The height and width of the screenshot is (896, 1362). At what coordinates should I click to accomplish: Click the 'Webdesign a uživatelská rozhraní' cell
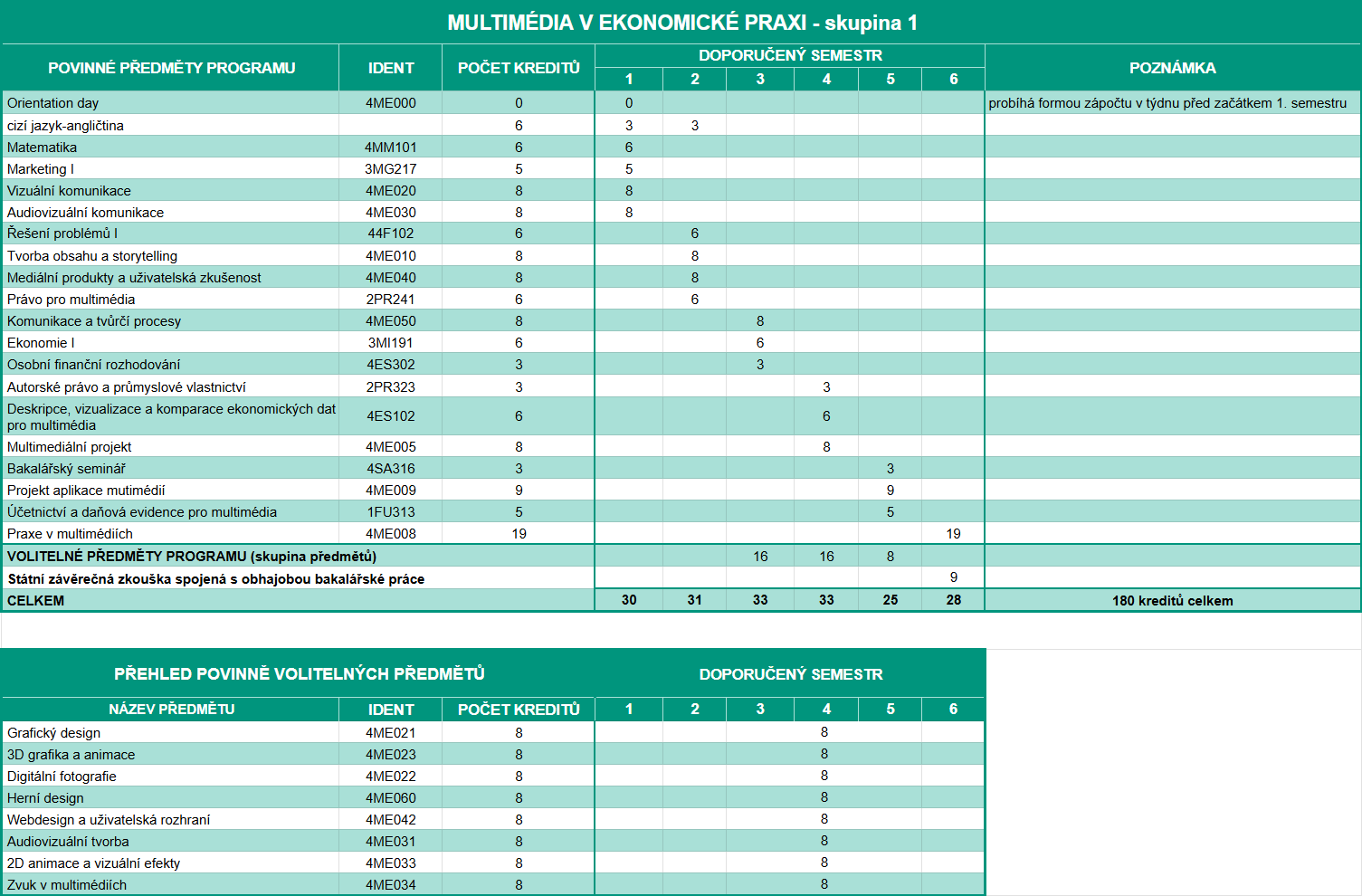[x=109, y=820]
